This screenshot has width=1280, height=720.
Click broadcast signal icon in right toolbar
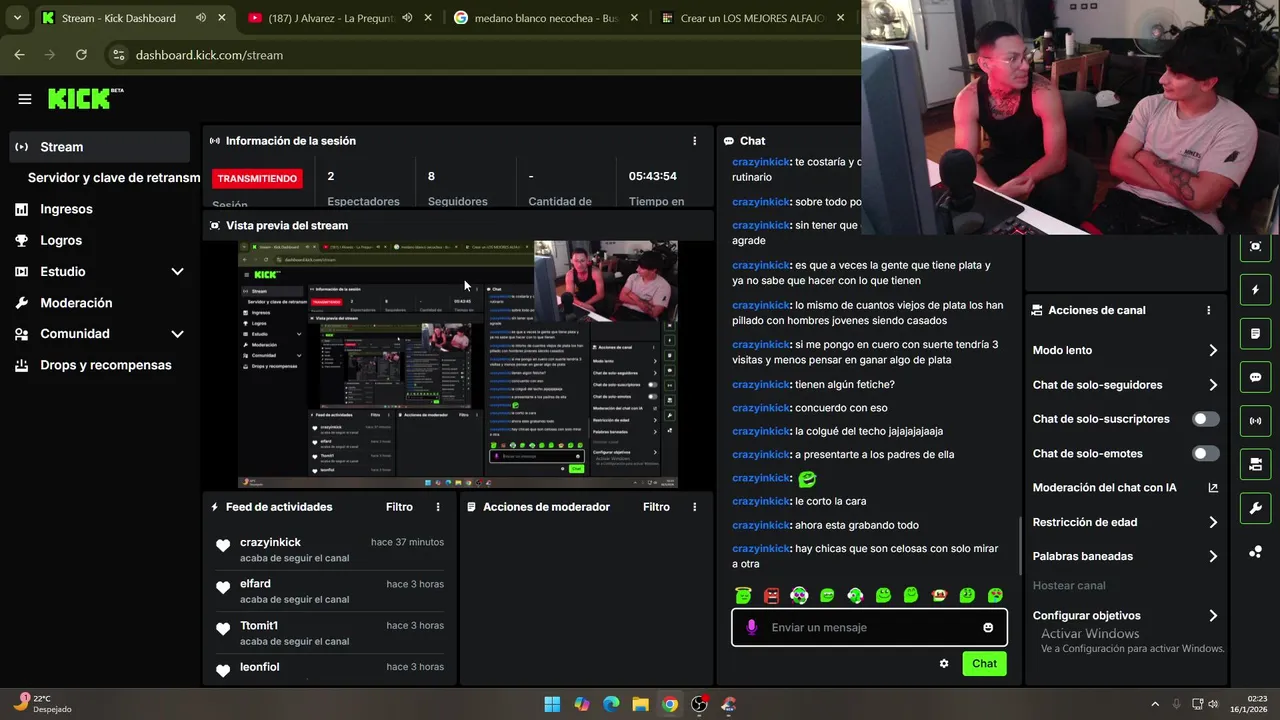click(1255, 421)
